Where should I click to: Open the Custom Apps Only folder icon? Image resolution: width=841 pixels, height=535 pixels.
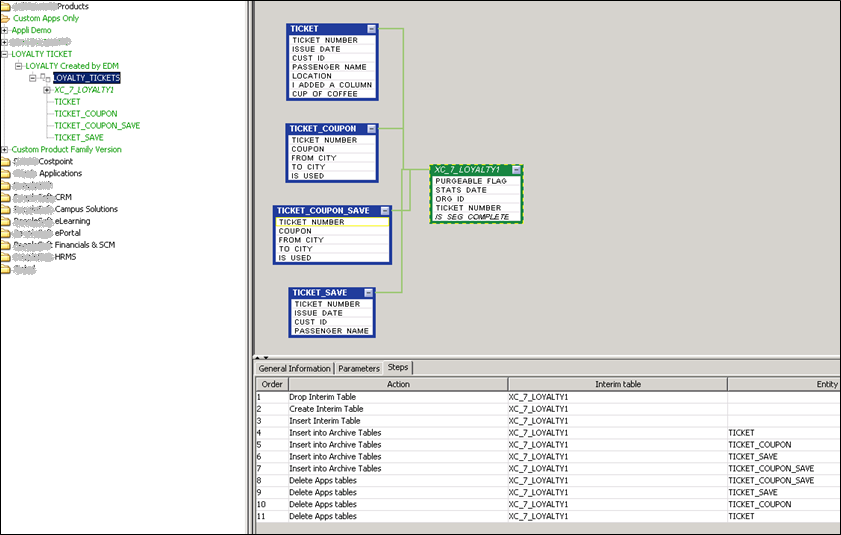coord(6,18)
